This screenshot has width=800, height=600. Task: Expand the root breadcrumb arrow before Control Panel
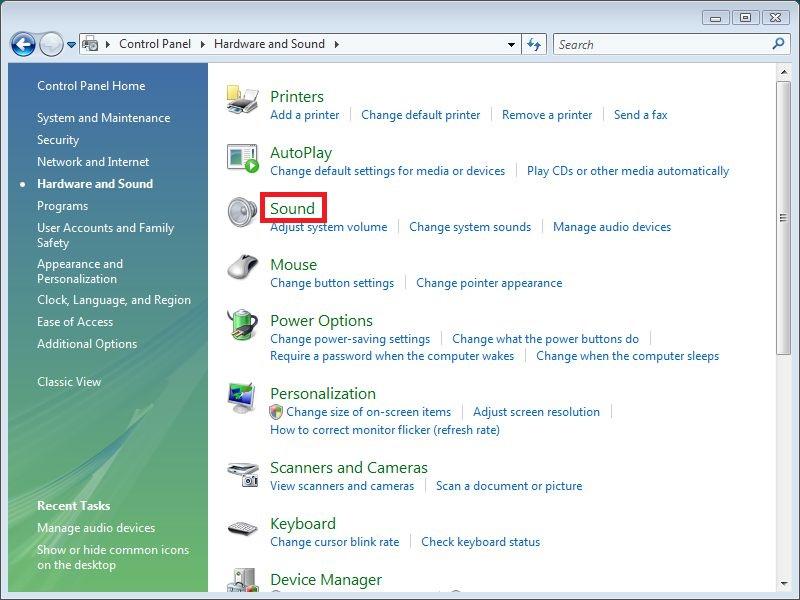[x=108, y=44]
